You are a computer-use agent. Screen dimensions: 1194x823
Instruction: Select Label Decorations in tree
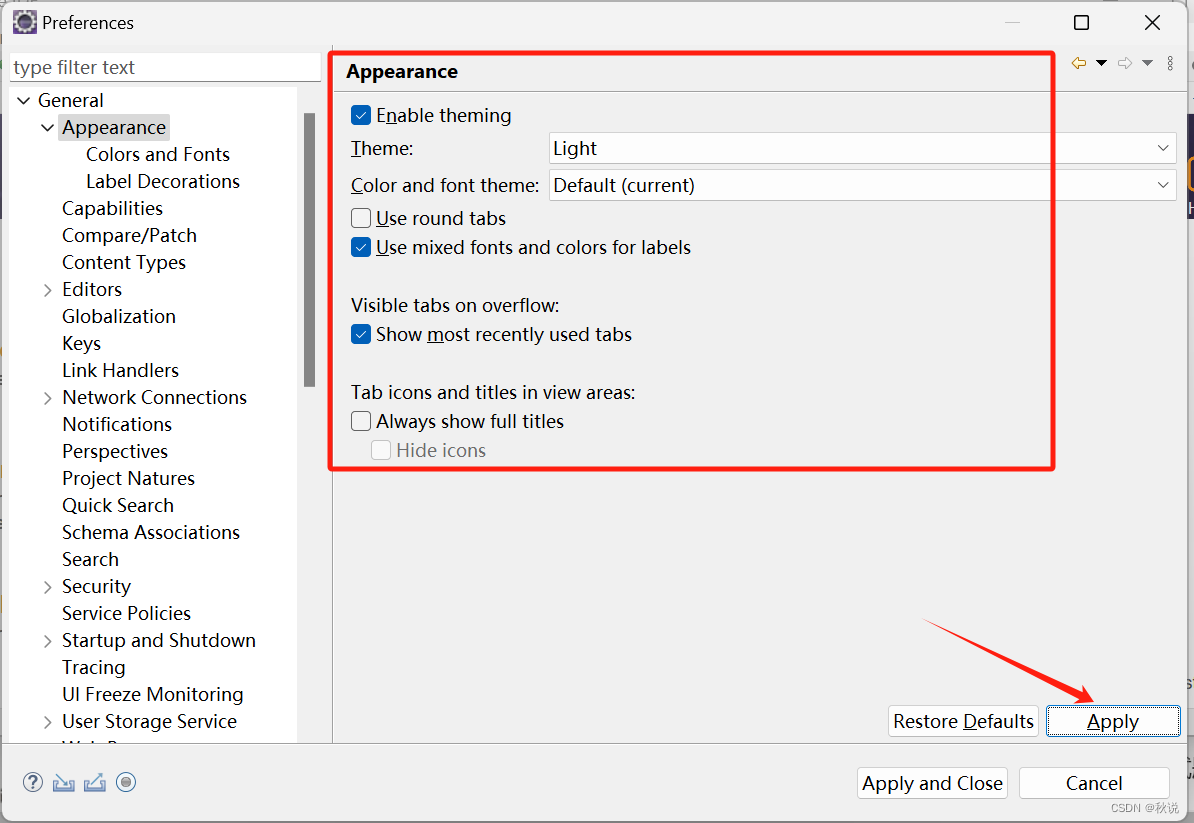coord(163,181)
